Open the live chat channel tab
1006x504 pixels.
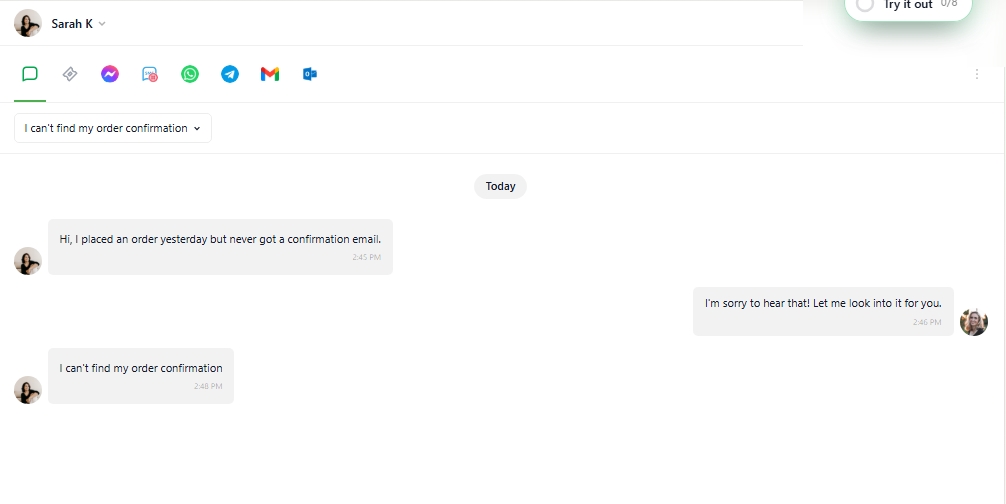30,74
